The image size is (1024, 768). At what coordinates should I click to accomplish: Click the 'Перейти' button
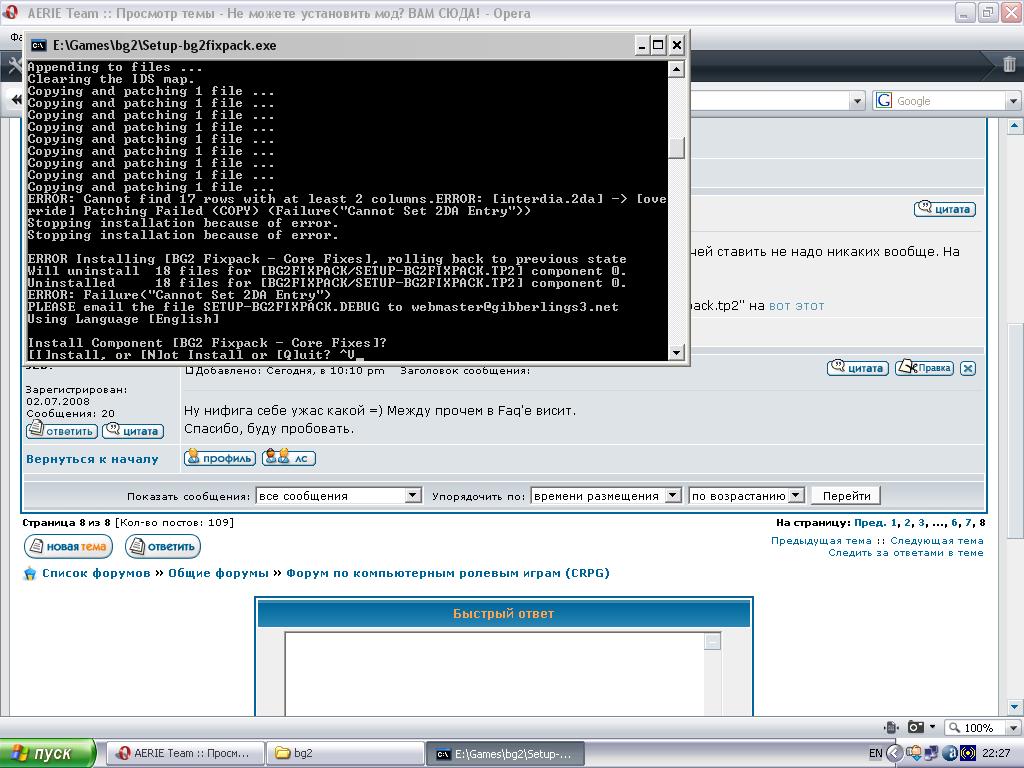[846, 495]
